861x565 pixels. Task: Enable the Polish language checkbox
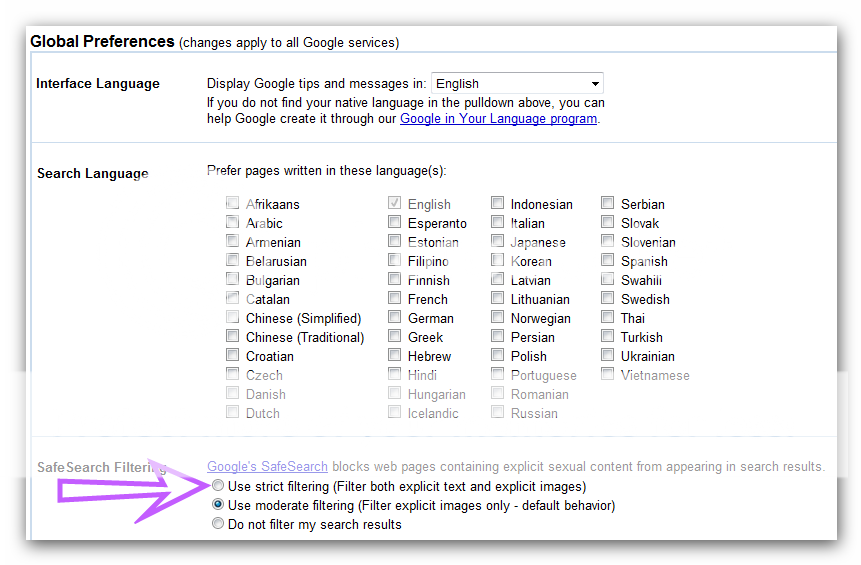tap(498, 356)
